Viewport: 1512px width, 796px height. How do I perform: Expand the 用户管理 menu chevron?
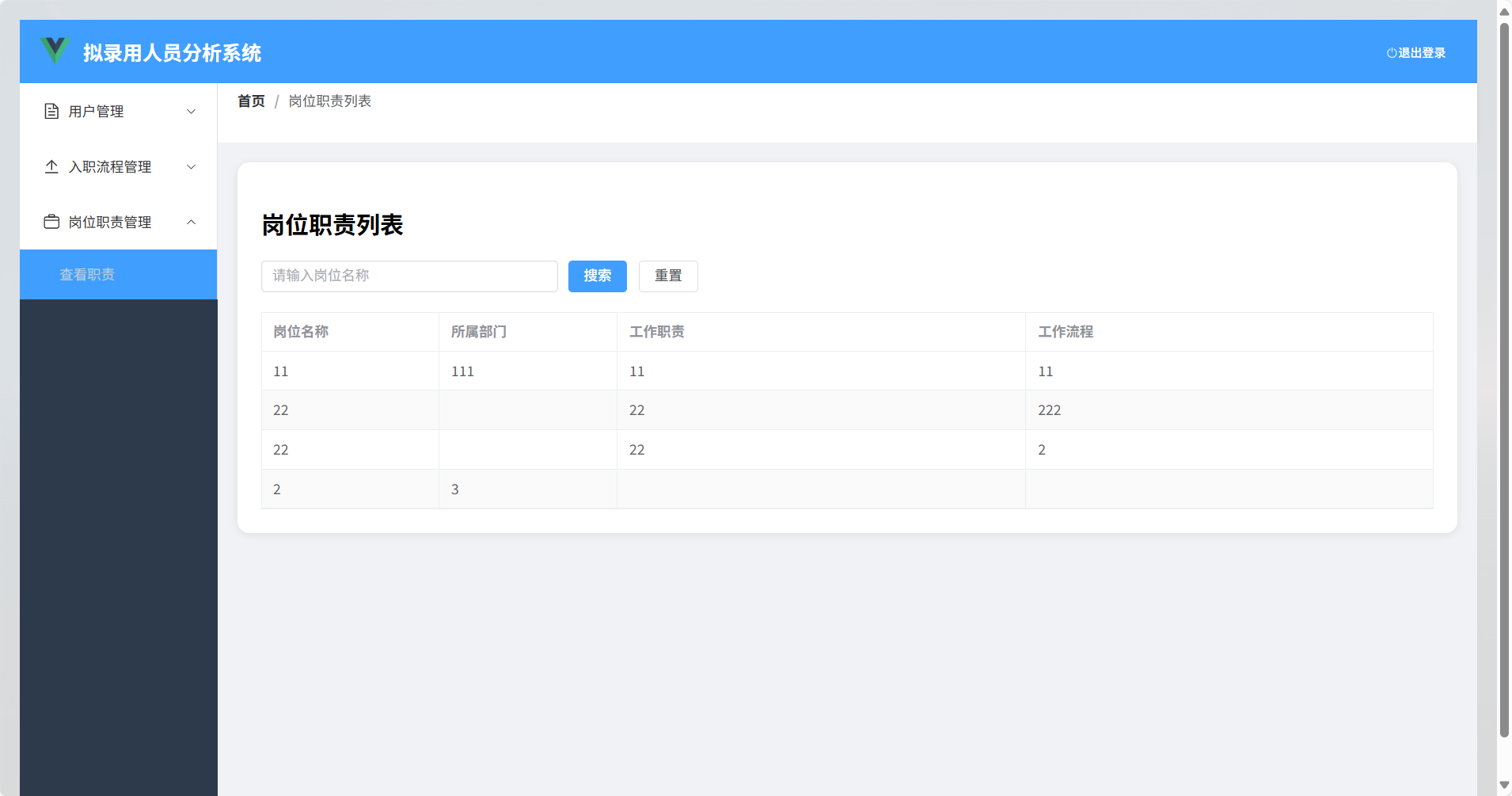tap(191, 111)
